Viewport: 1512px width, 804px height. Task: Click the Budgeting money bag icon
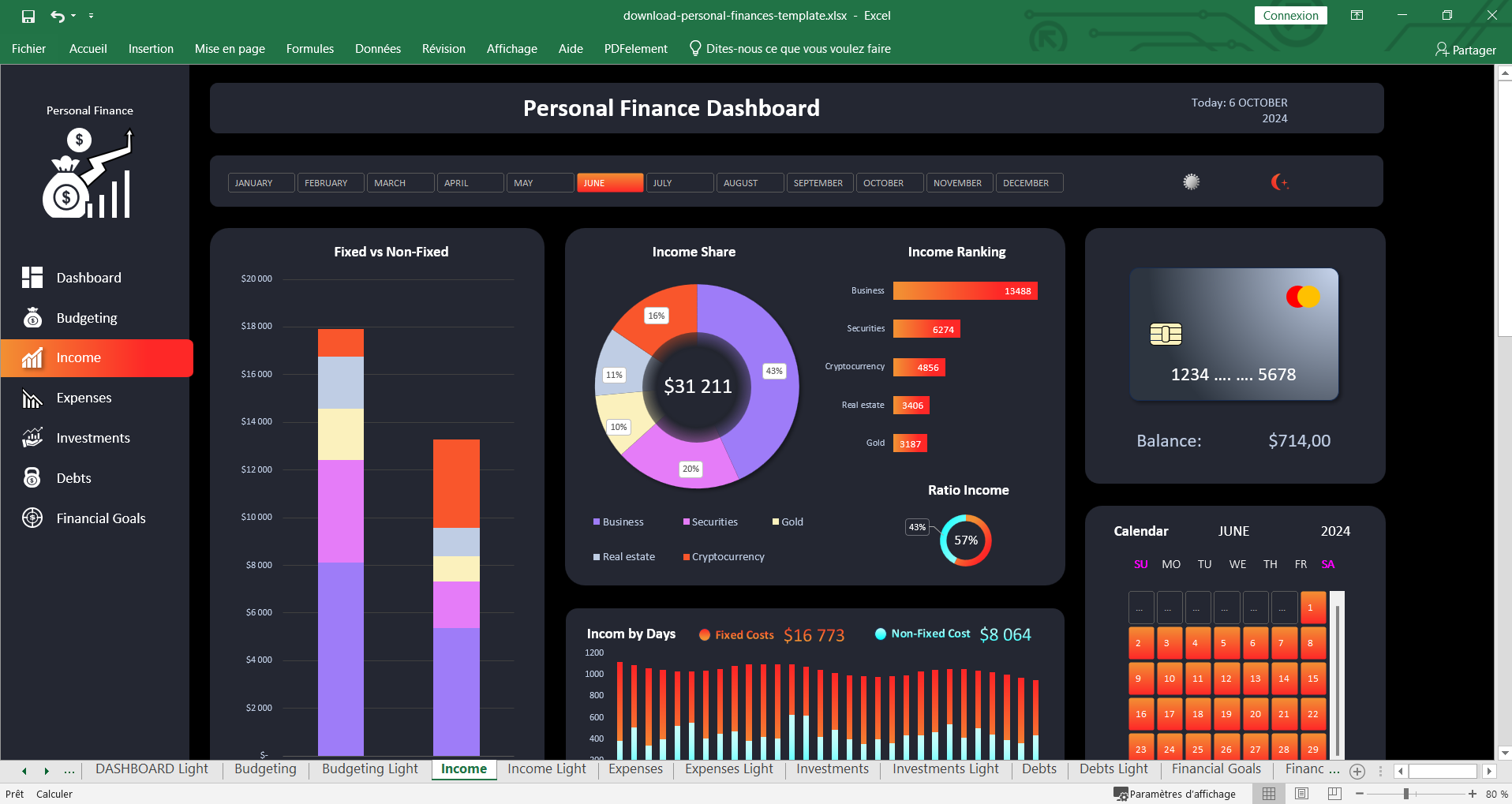click(32, 317)
